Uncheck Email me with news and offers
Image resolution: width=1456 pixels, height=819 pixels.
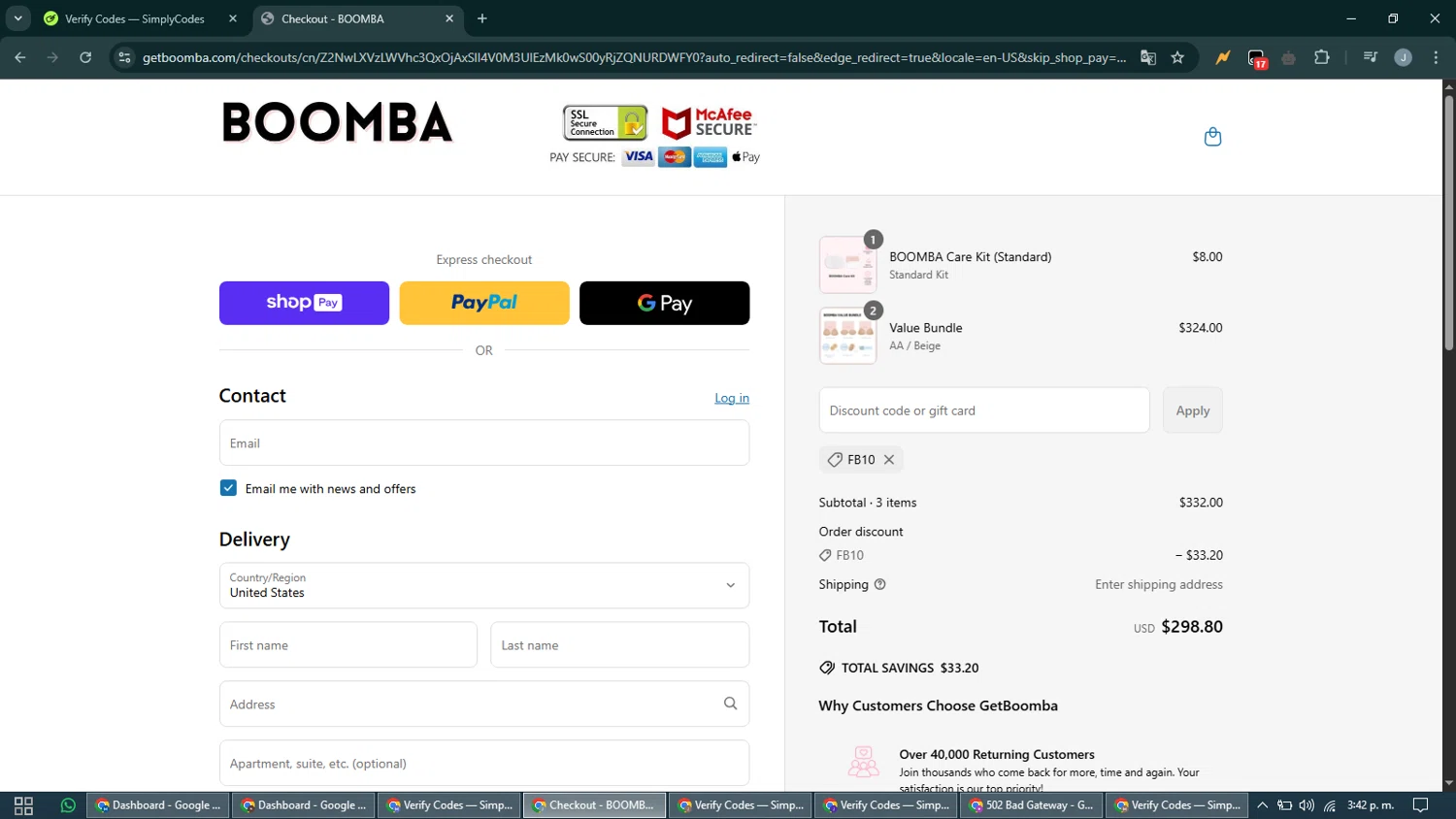228,488
